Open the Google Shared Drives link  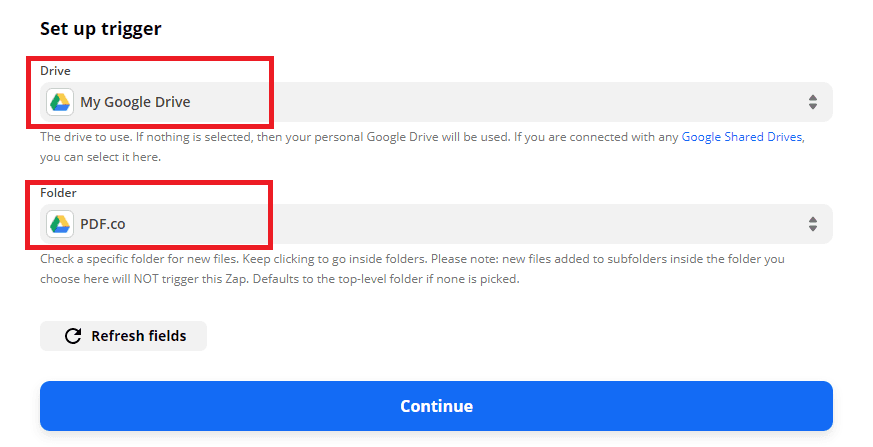pos(741,137)
